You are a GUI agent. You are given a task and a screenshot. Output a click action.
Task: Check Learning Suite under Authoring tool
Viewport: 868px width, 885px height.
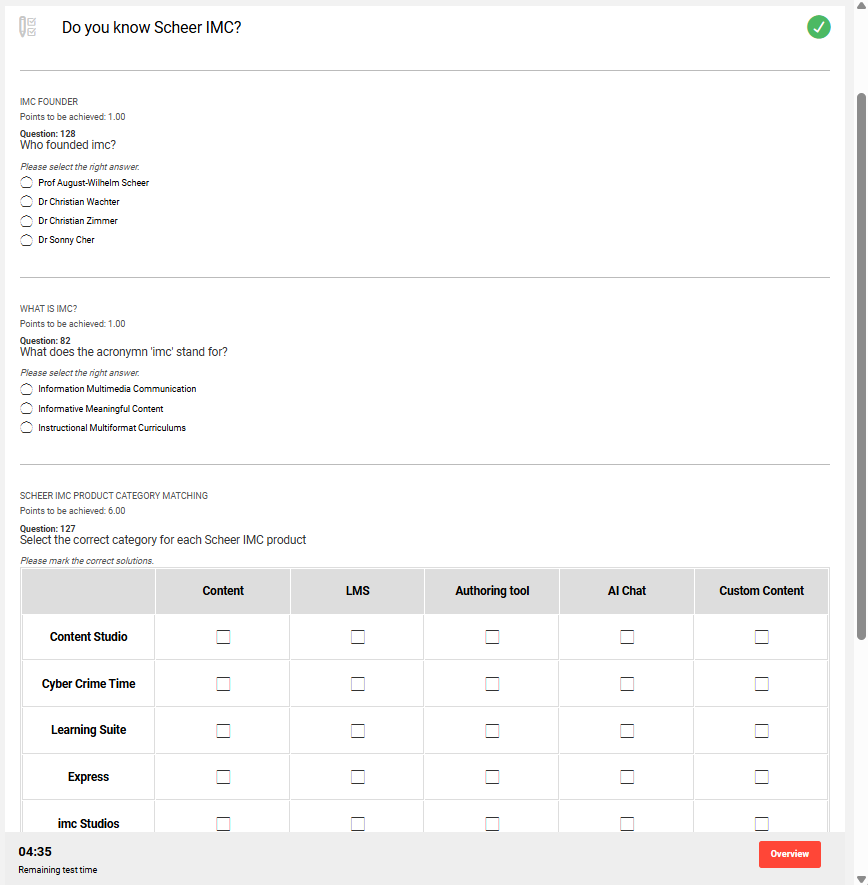coord(492,730)
